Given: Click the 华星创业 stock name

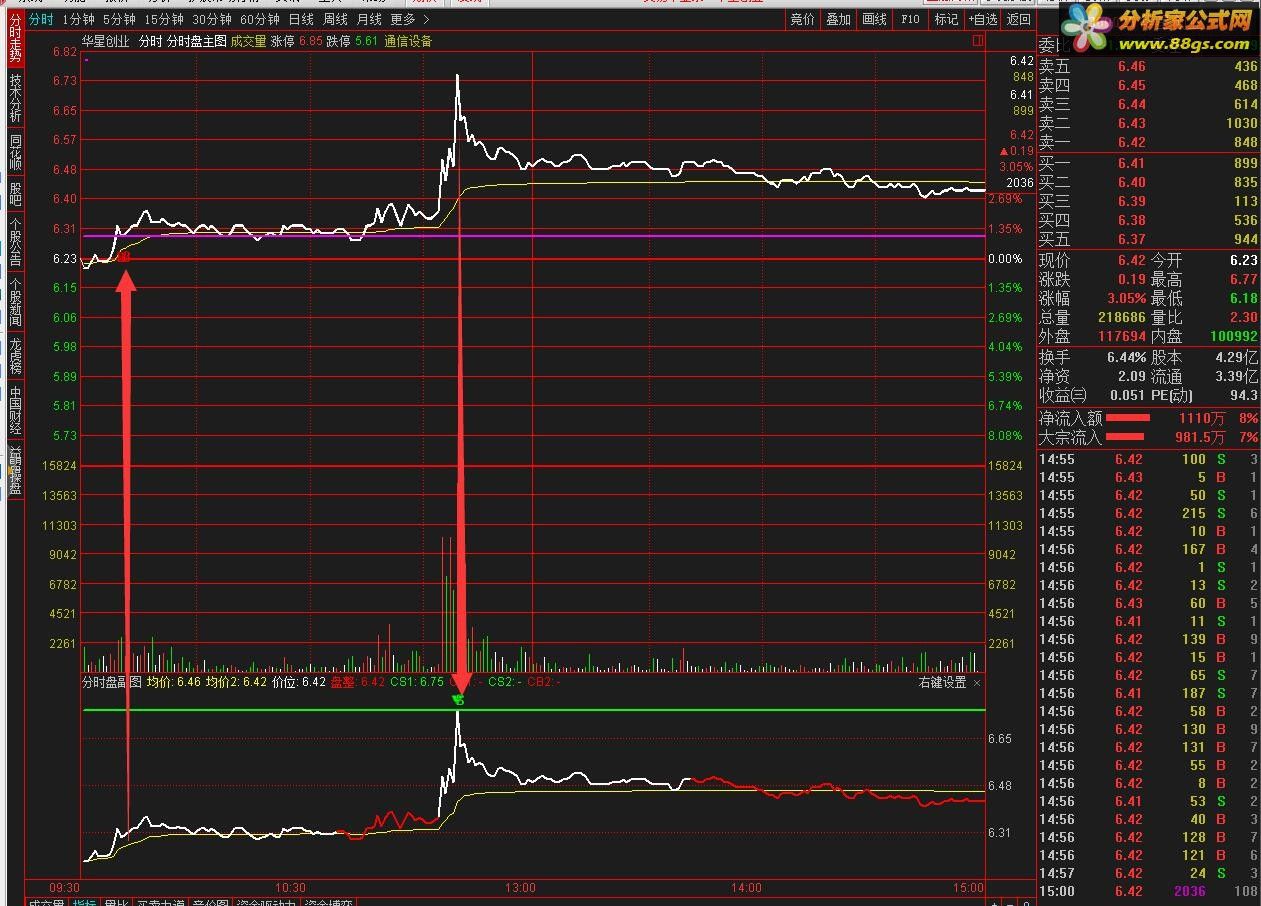Looking at the screenshot, I should [106, 42].
